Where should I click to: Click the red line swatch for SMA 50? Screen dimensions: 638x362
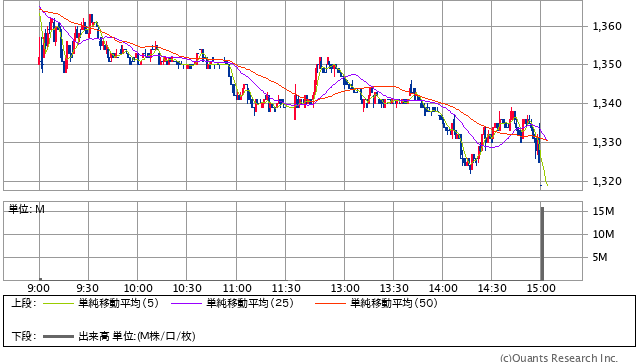point(330,303)
